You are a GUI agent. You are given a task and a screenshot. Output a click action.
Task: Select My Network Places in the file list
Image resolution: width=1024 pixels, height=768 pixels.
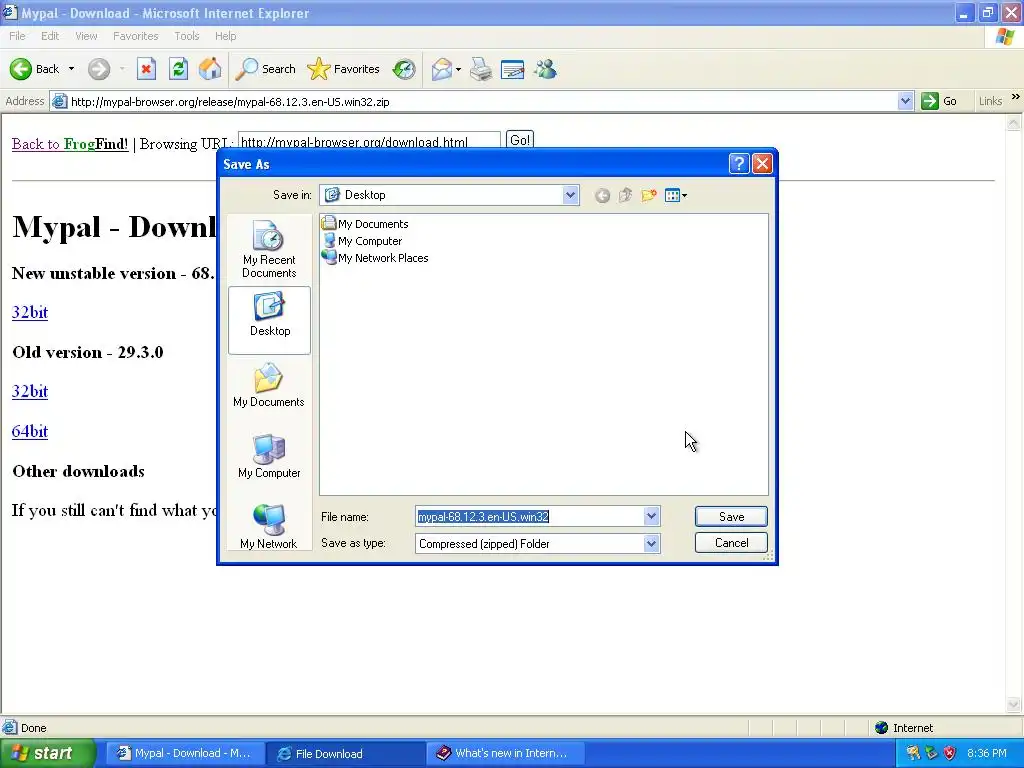click(376, 258)
